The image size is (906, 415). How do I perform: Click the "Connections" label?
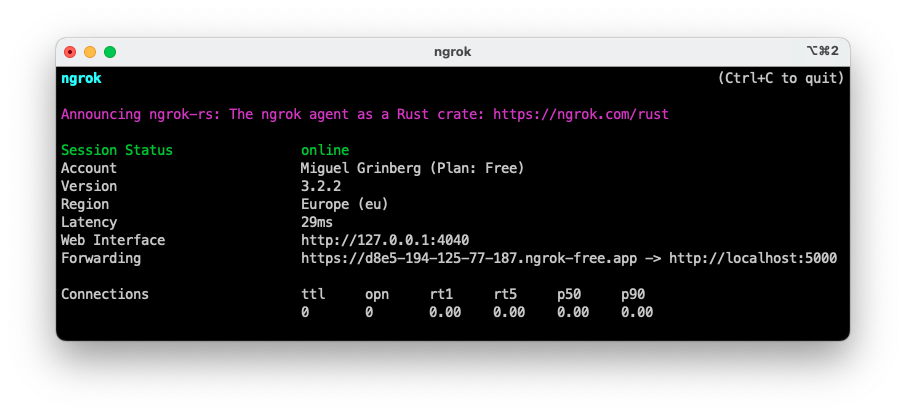coord(105,294)
